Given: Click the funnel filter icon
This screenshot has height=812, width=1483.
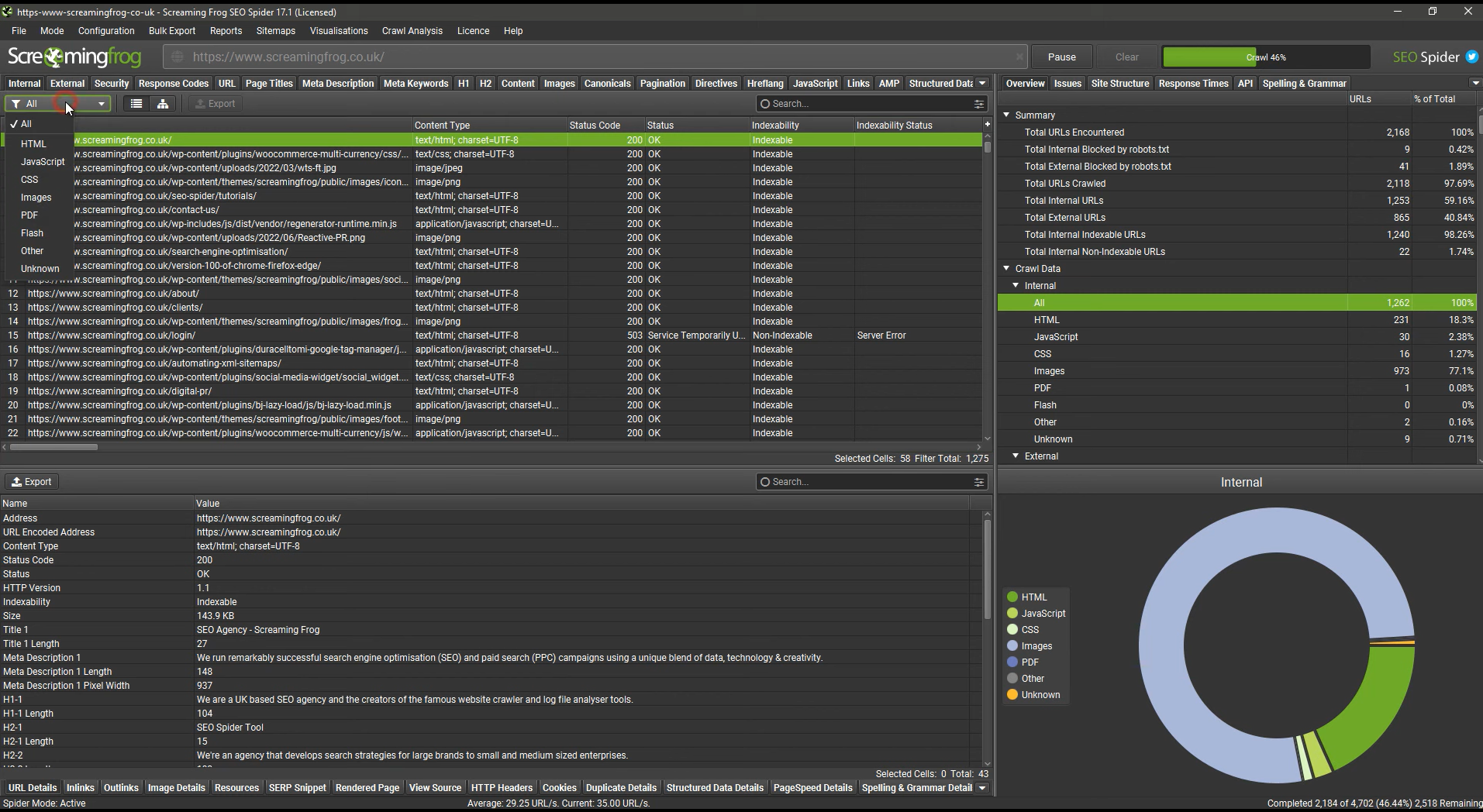Looking at the screenshot, I should tap(16, 104).
